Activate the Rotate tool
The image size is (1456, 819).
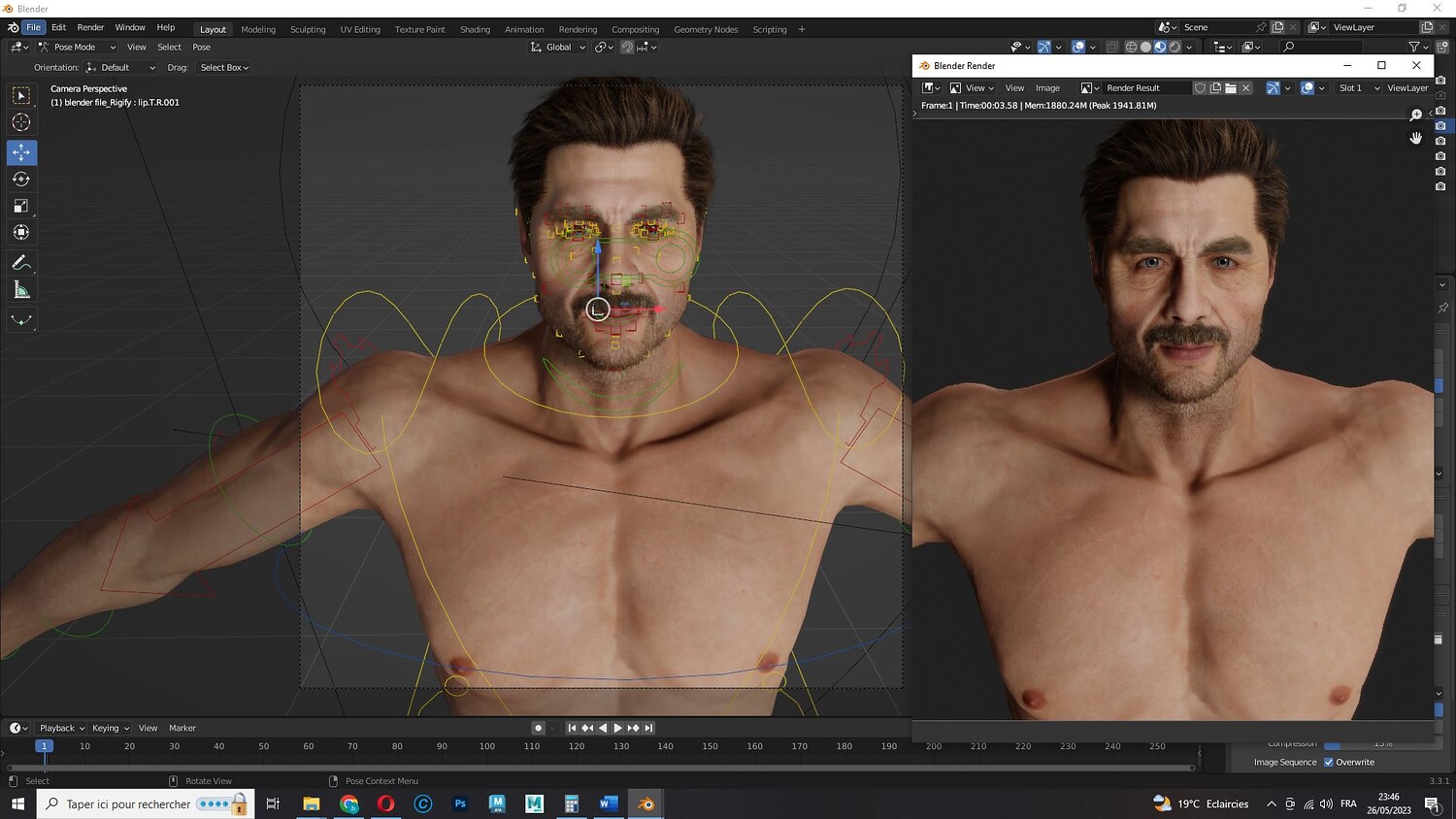[x=21, y=179]
